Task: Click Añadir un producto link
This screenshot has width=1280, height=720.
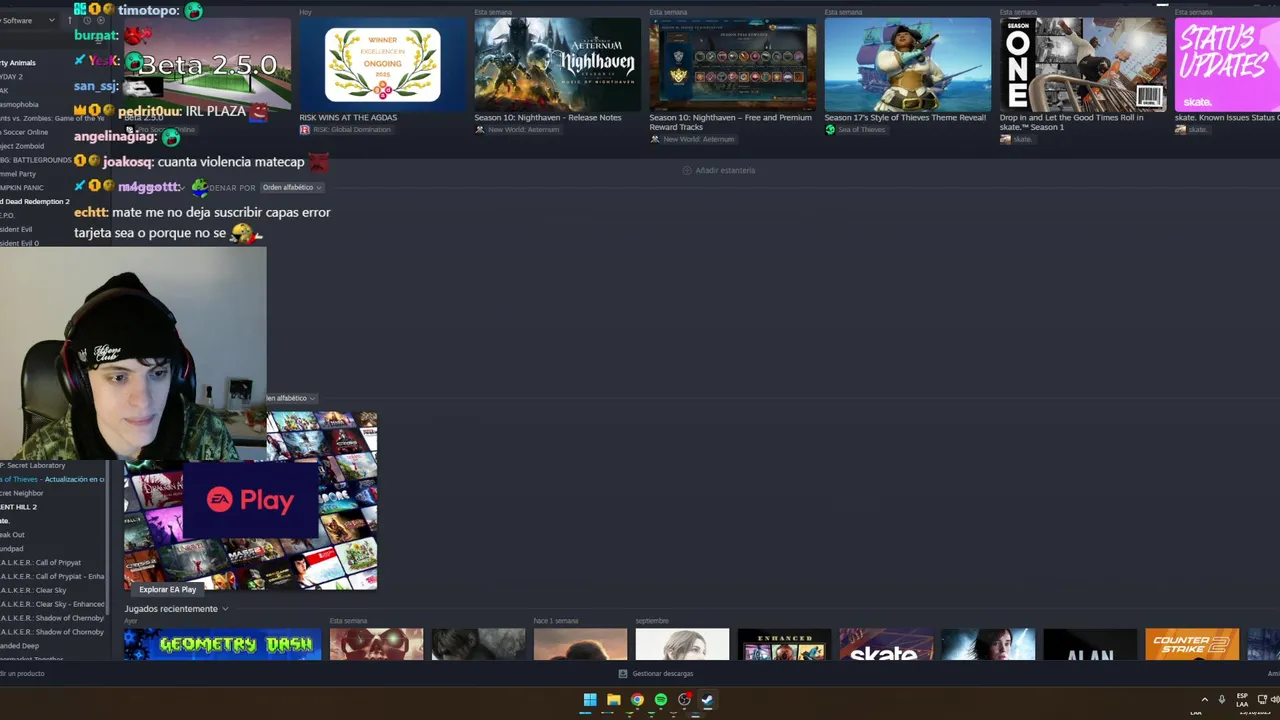Action: (22, 674)
